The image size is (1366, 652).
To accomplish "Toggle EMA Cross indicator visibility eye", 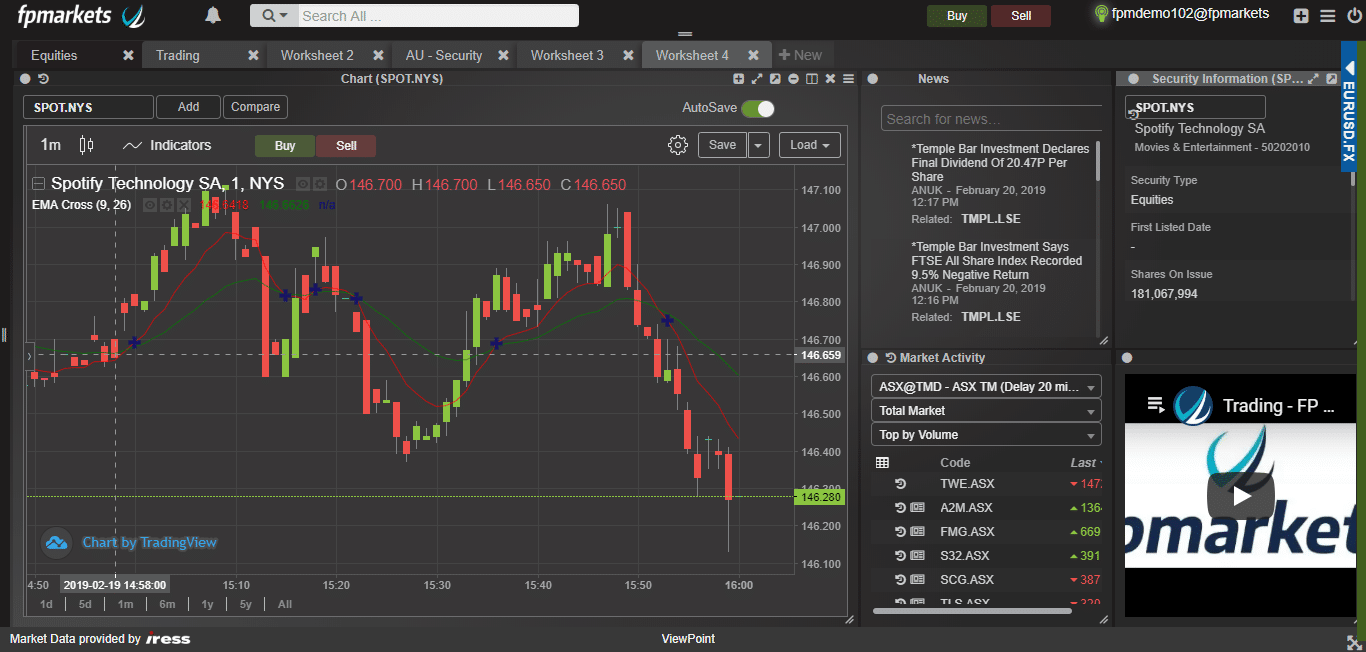I will [x=149, y=205].
